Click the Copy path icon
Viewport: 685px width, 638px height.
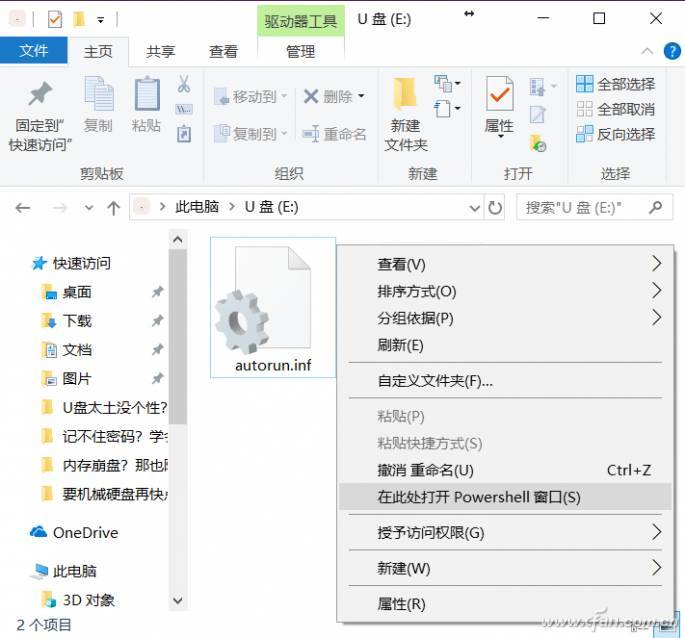tap(184, 109)
